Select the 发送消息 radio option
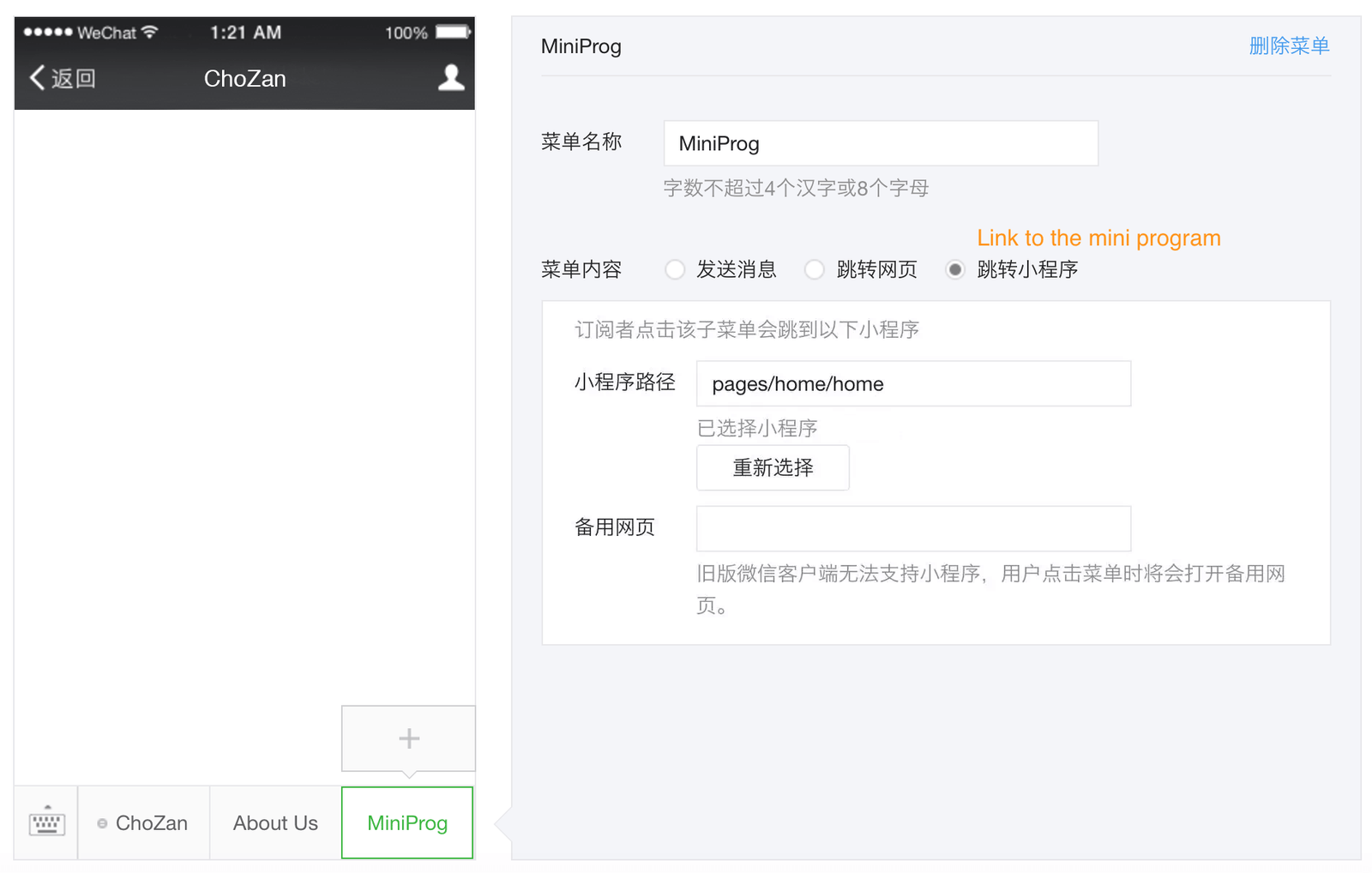Viewport: 1372px width, 873px height. (676, 269)
